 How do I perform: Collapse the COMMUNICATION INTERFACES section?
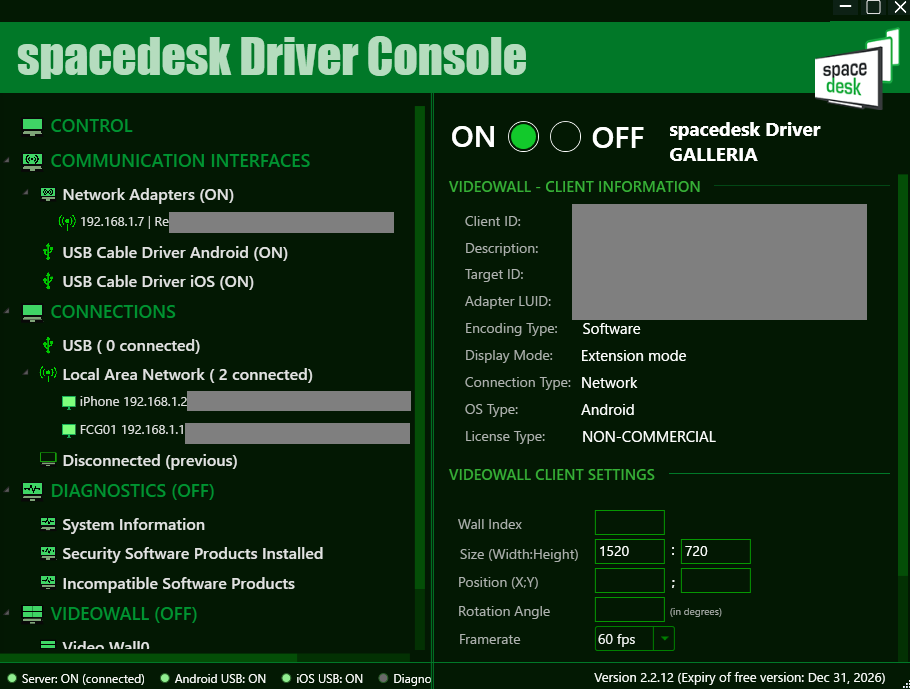(8, 161)
